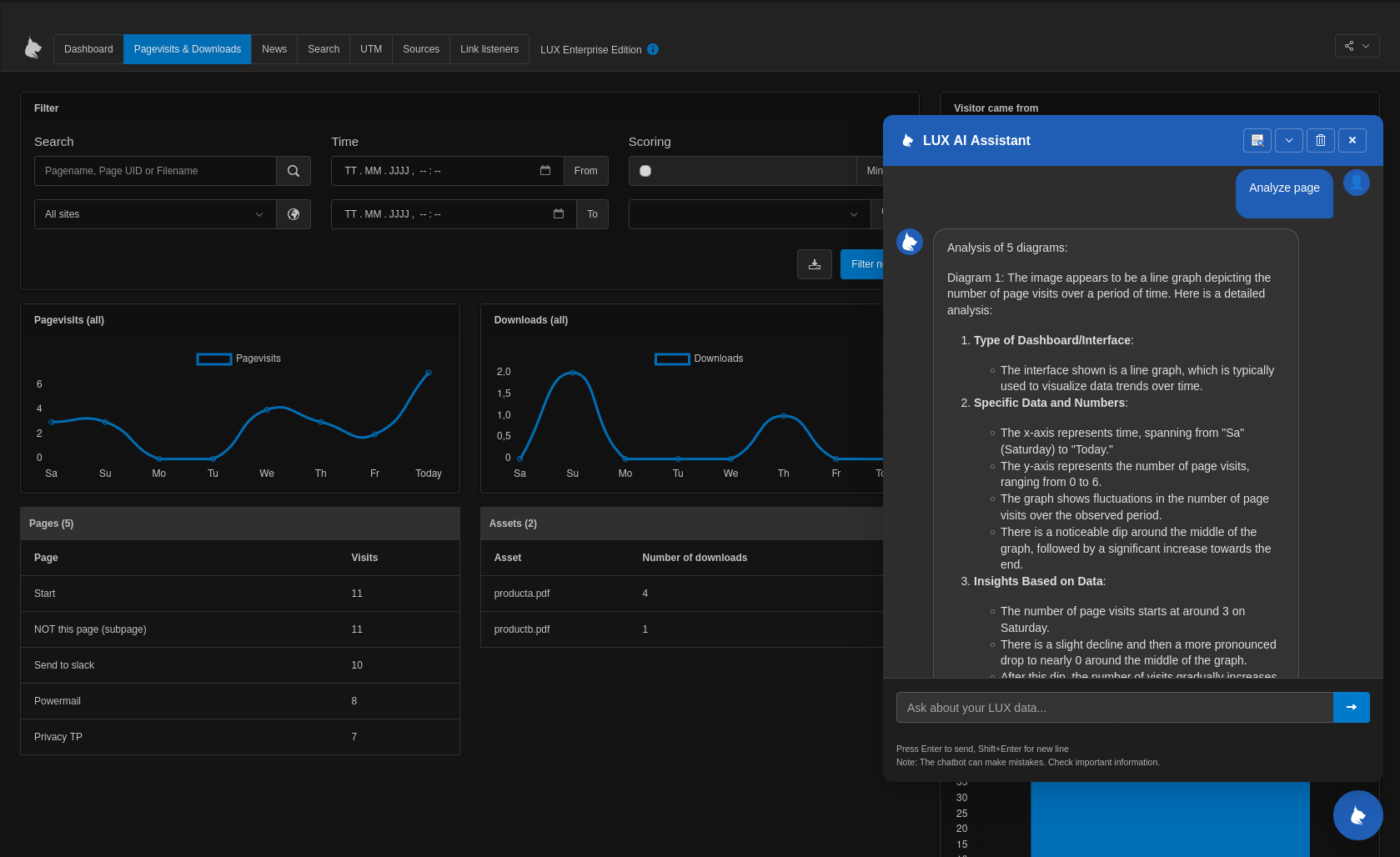
Task: Open the share dropdown in top right
Action: pyautogui.click(x=1357, y=46)
